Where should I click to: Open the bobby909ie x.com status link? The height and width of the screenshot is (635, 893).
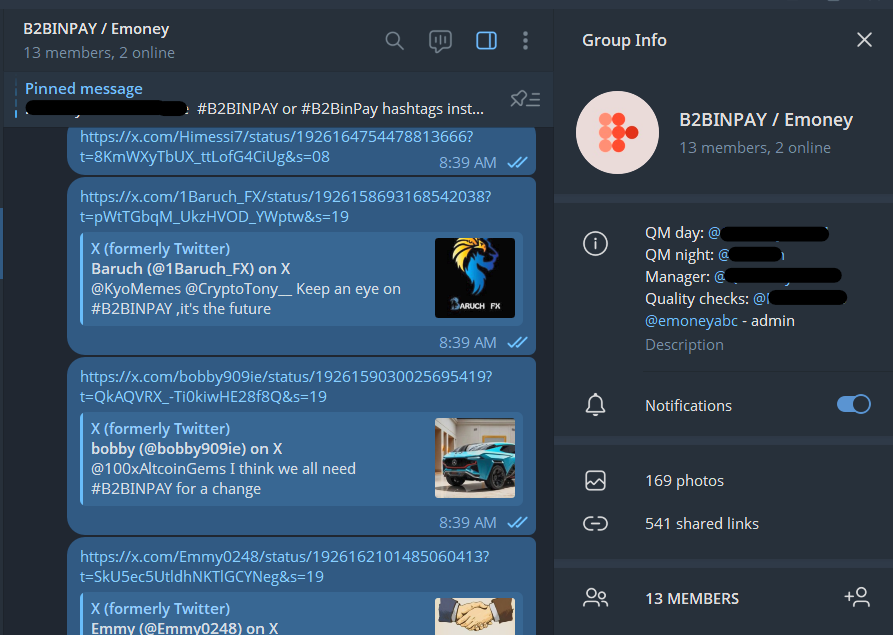coord(286,387)
